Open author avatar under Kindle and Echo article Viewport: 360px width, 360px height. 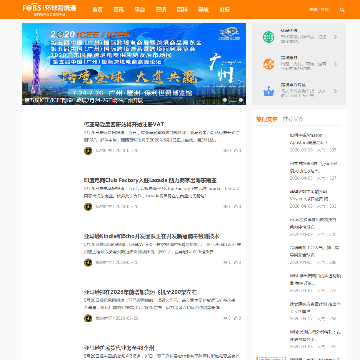(x=88, y=262)
